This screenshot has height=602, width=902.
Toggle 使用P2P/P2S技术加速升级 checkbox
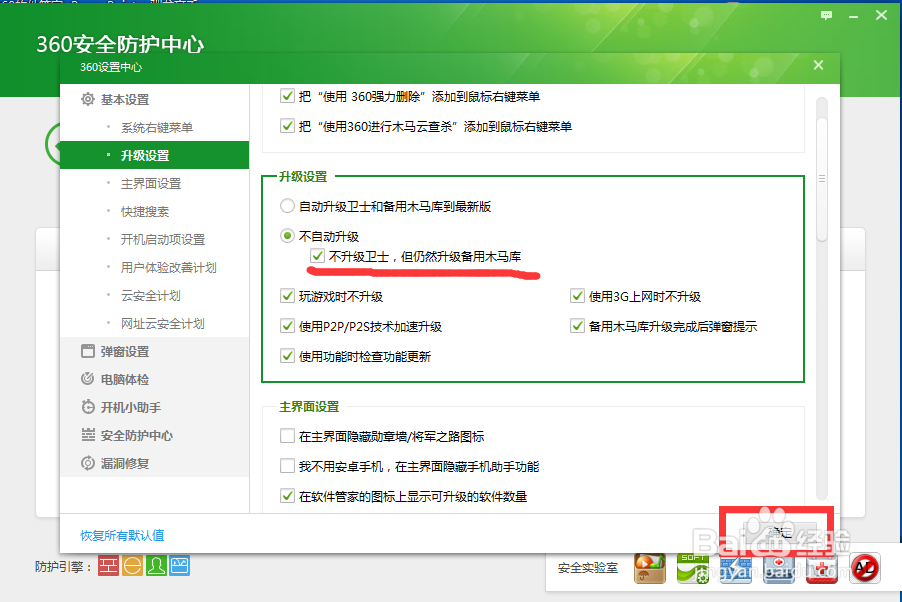pos(287,326)
